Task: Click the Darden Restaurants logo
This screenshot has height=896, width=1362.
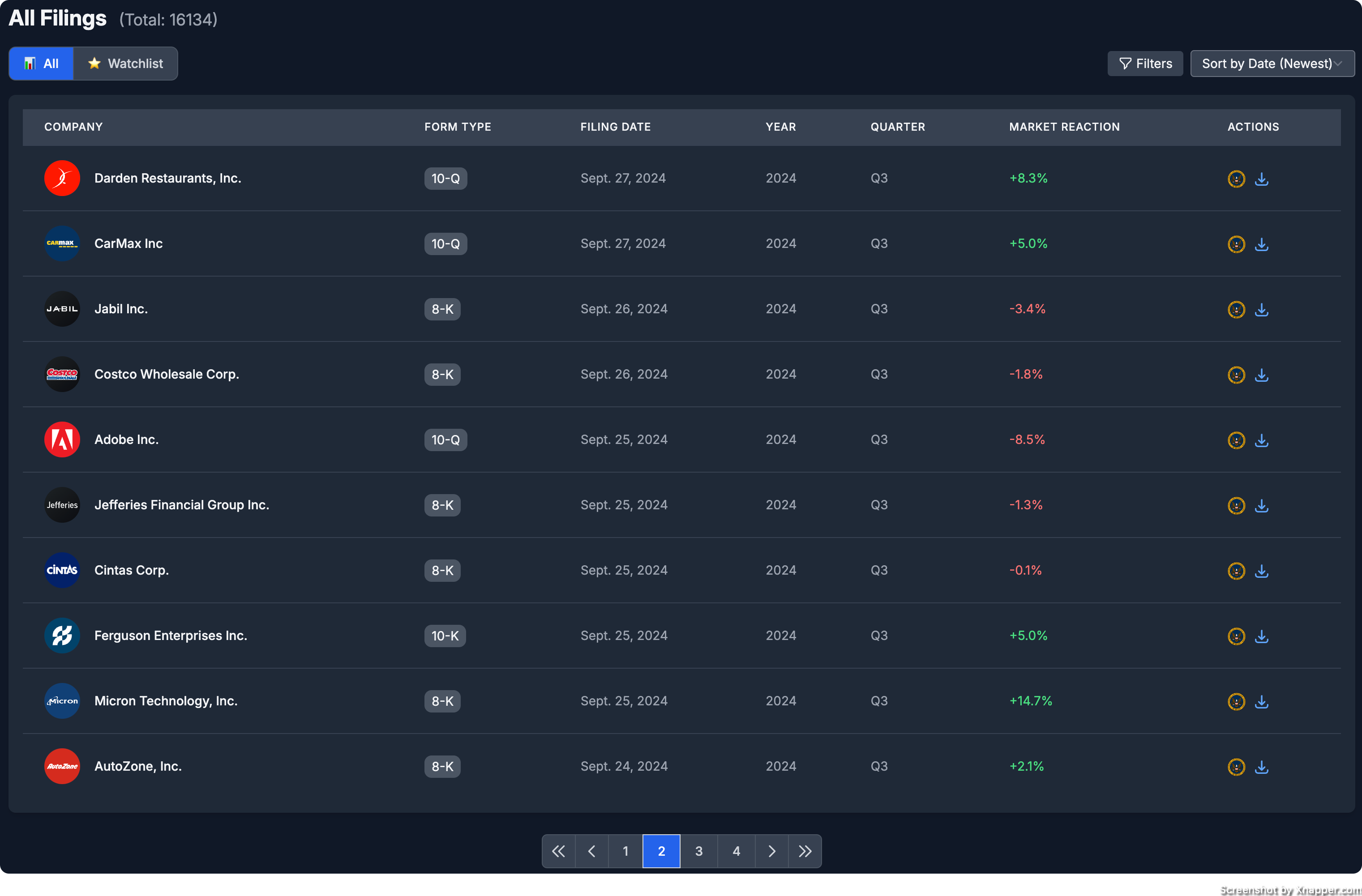Action: click(x=62, y=178)
